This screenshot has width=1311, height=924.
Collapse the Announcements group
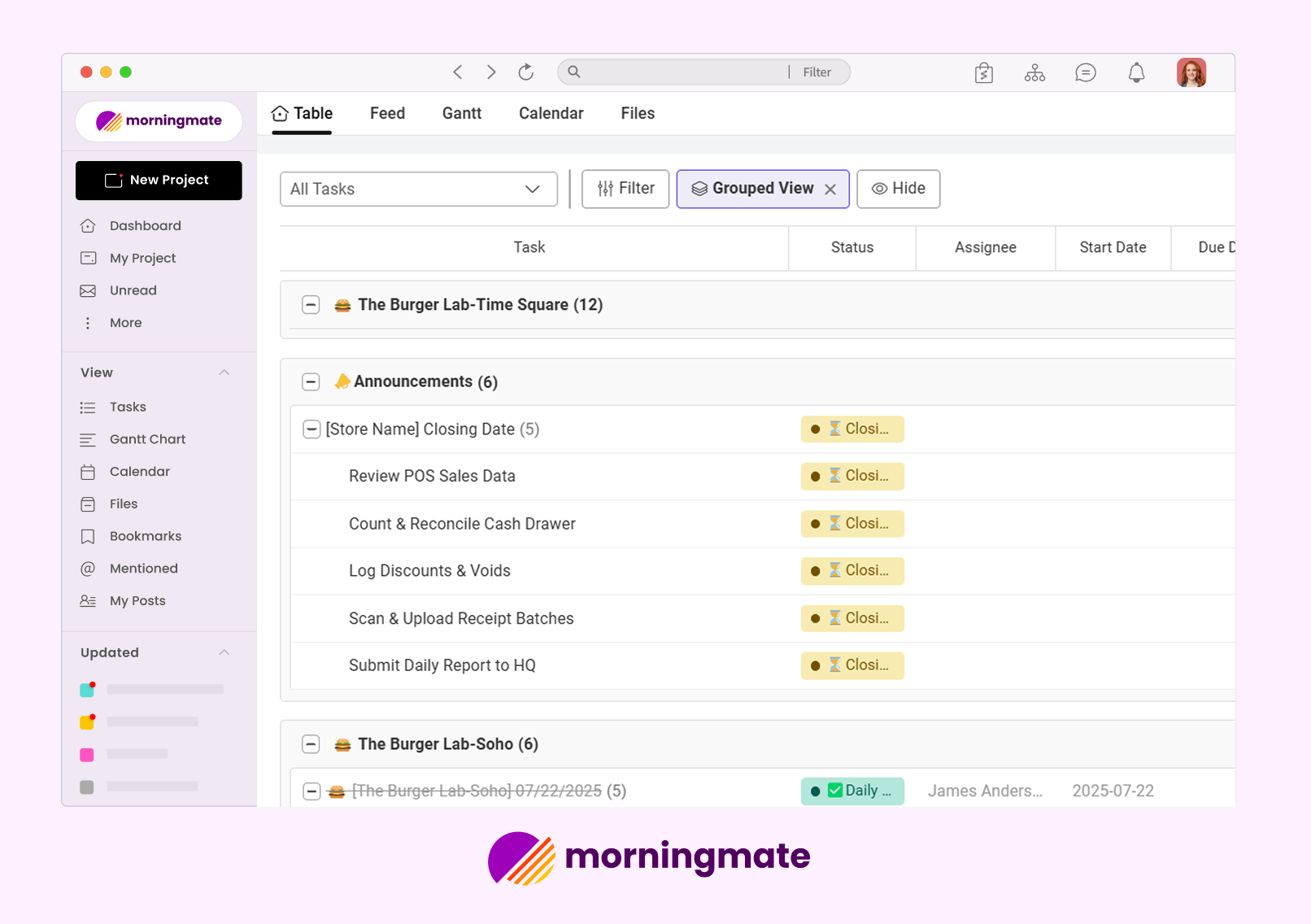click(311, 381)
